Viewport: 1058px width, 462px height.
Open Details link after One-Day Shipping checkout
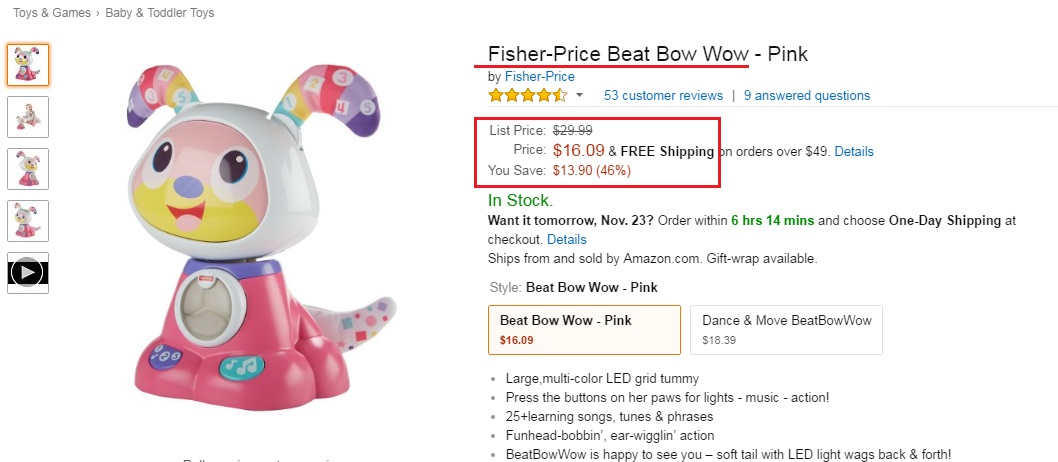[566, 240]
